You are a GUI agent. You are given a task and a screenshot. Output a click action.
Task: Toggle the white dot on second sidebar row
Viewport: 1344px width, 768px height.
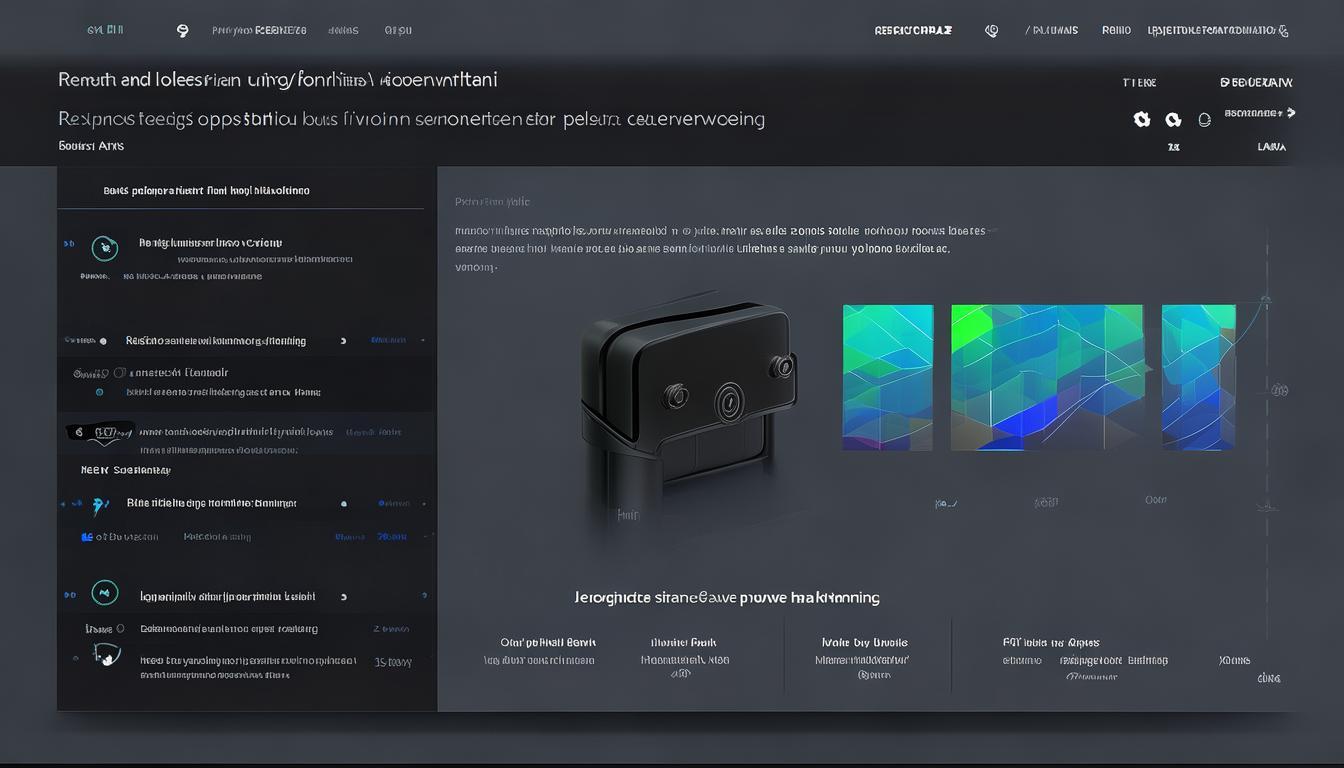coord(103,341)
